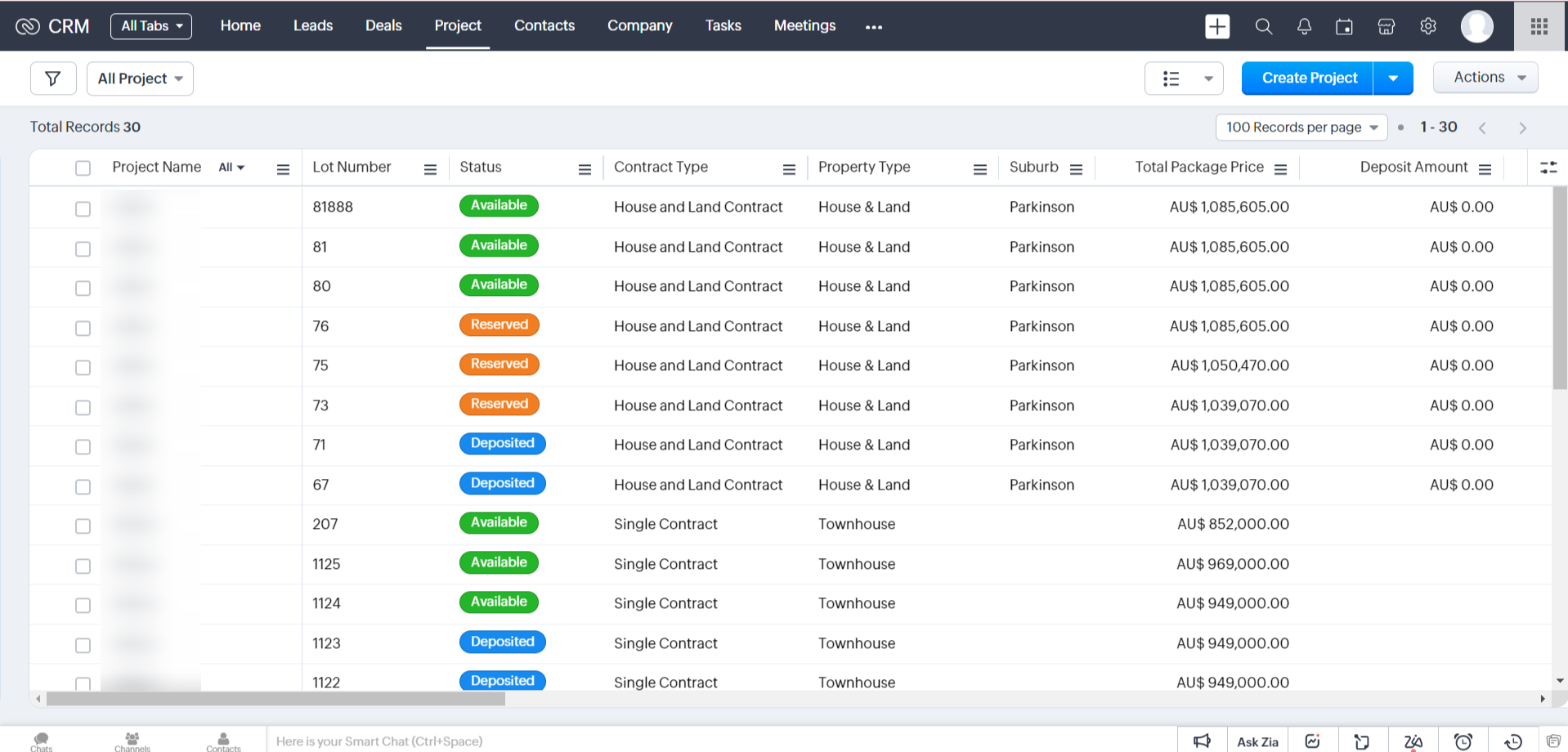The image size is (1568, 752).
Task: Open the Contacts icon in bottom bar
Action: click(x=223, y=741)
